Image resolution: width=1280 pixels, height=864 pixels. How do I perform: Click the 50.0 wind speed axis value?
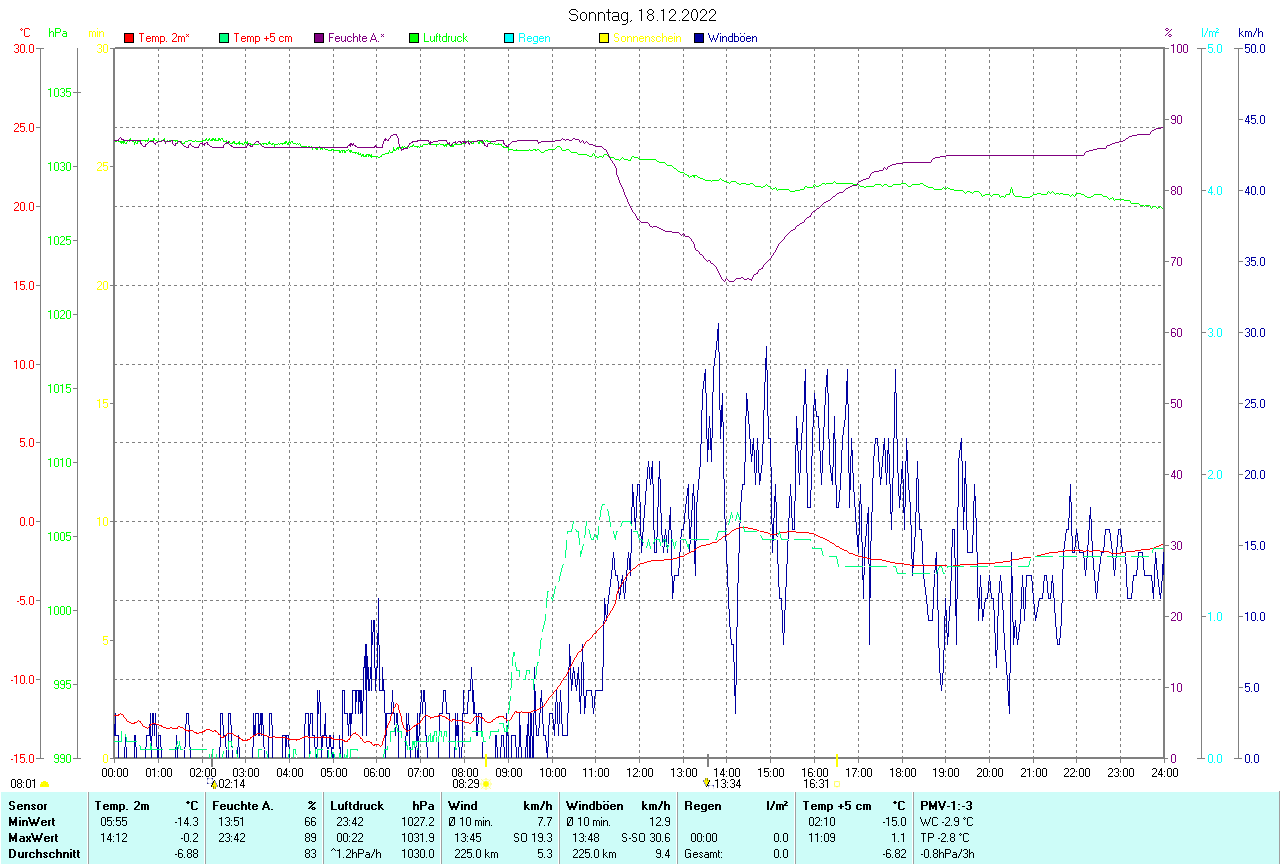[x=1253, y=48]
